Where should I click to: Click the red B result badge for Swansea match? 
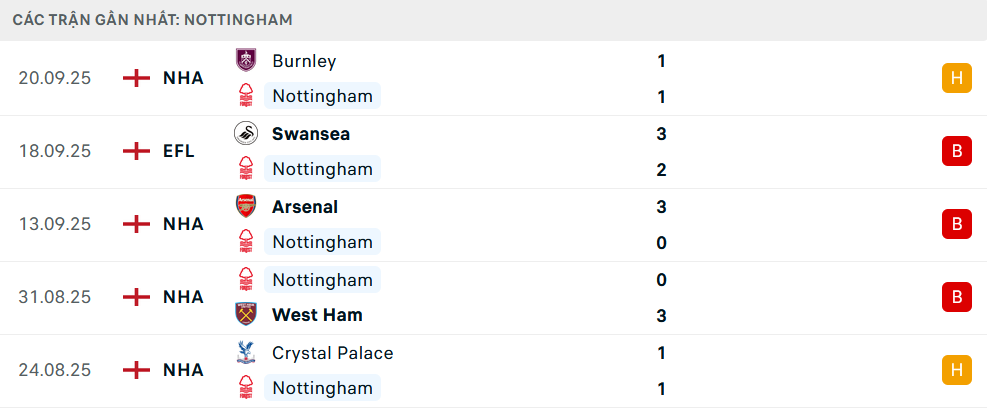pyautogui.click(x=956, y=151)
